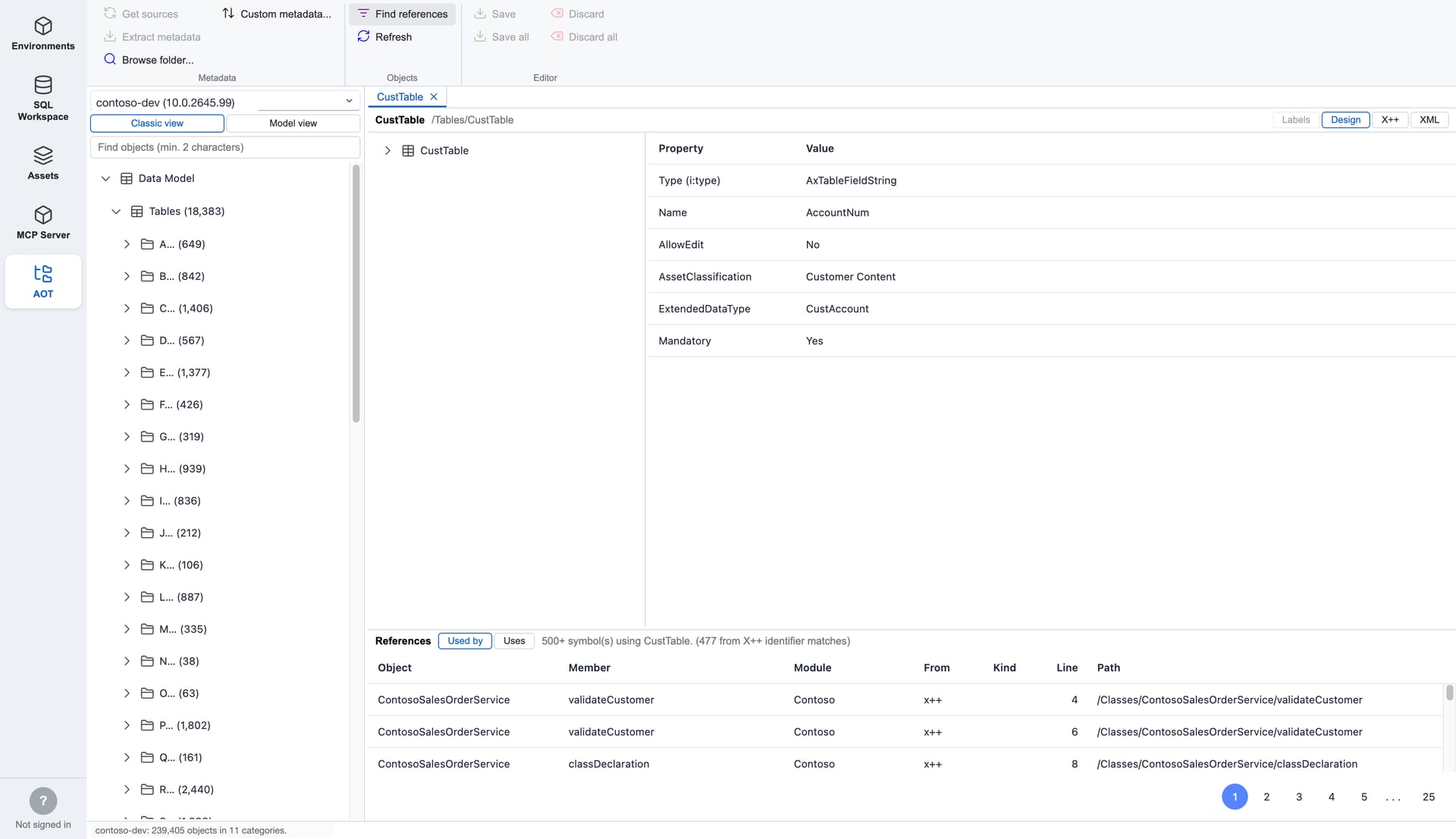Screen dimensions: 1456x839
Task: Click the CustTable table icon in designer
Action: coord(408,151)
